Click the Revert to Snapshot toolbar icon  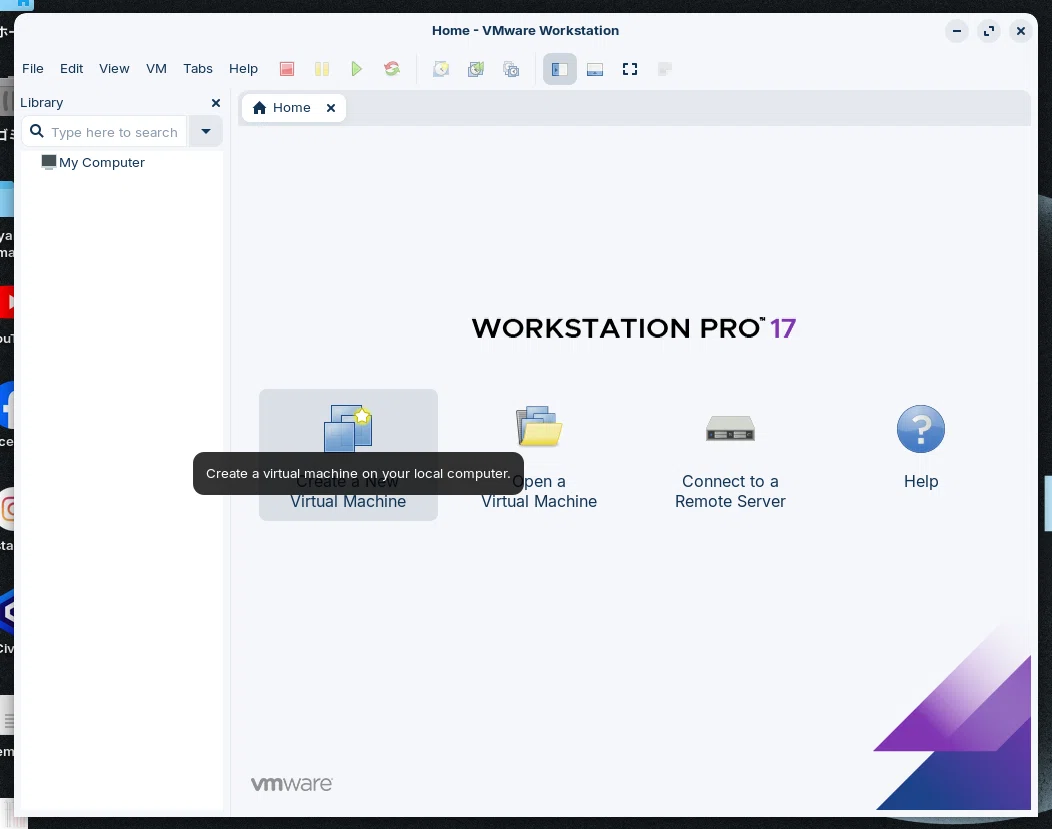[x=476, y=69]
